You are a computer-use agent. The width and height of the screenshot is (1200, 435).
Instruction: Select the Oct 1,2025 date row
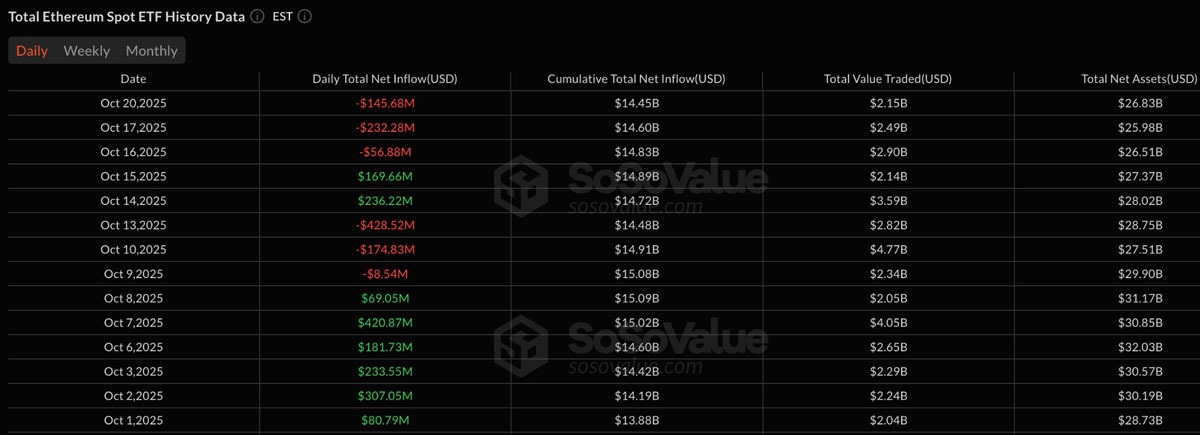133,420
